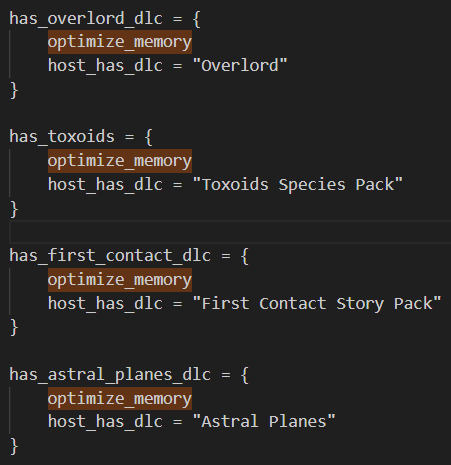Click the closing brace of has_overlord_dlc block

[x=14, y=90]
